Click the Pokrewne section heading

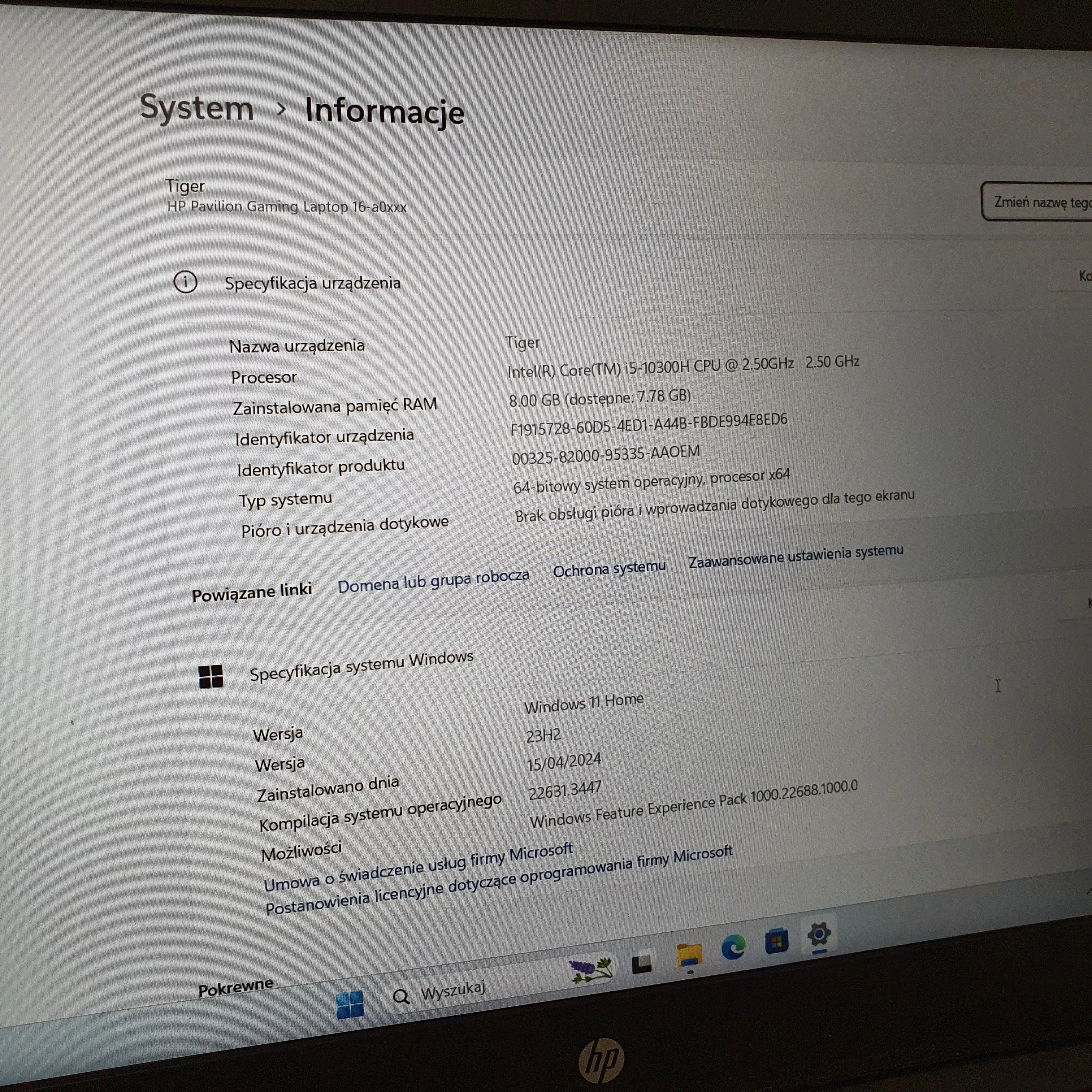click(x=235, y=987)
